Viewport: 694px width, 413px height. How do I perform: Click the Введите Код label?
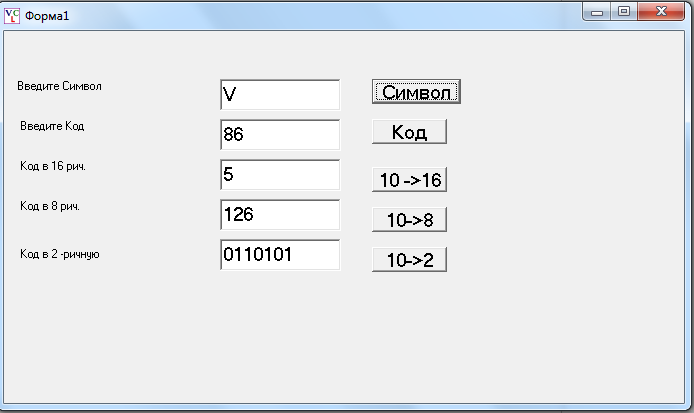52,126
